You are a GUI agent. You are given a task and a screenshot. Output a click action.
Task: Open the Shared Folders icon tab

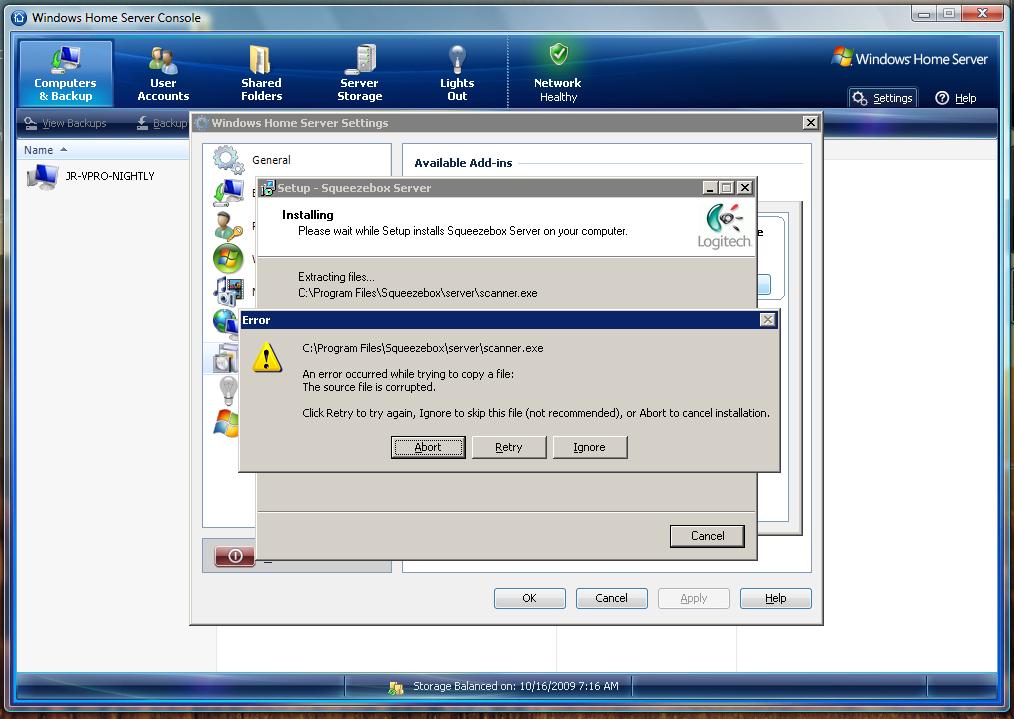coord(261,73)
